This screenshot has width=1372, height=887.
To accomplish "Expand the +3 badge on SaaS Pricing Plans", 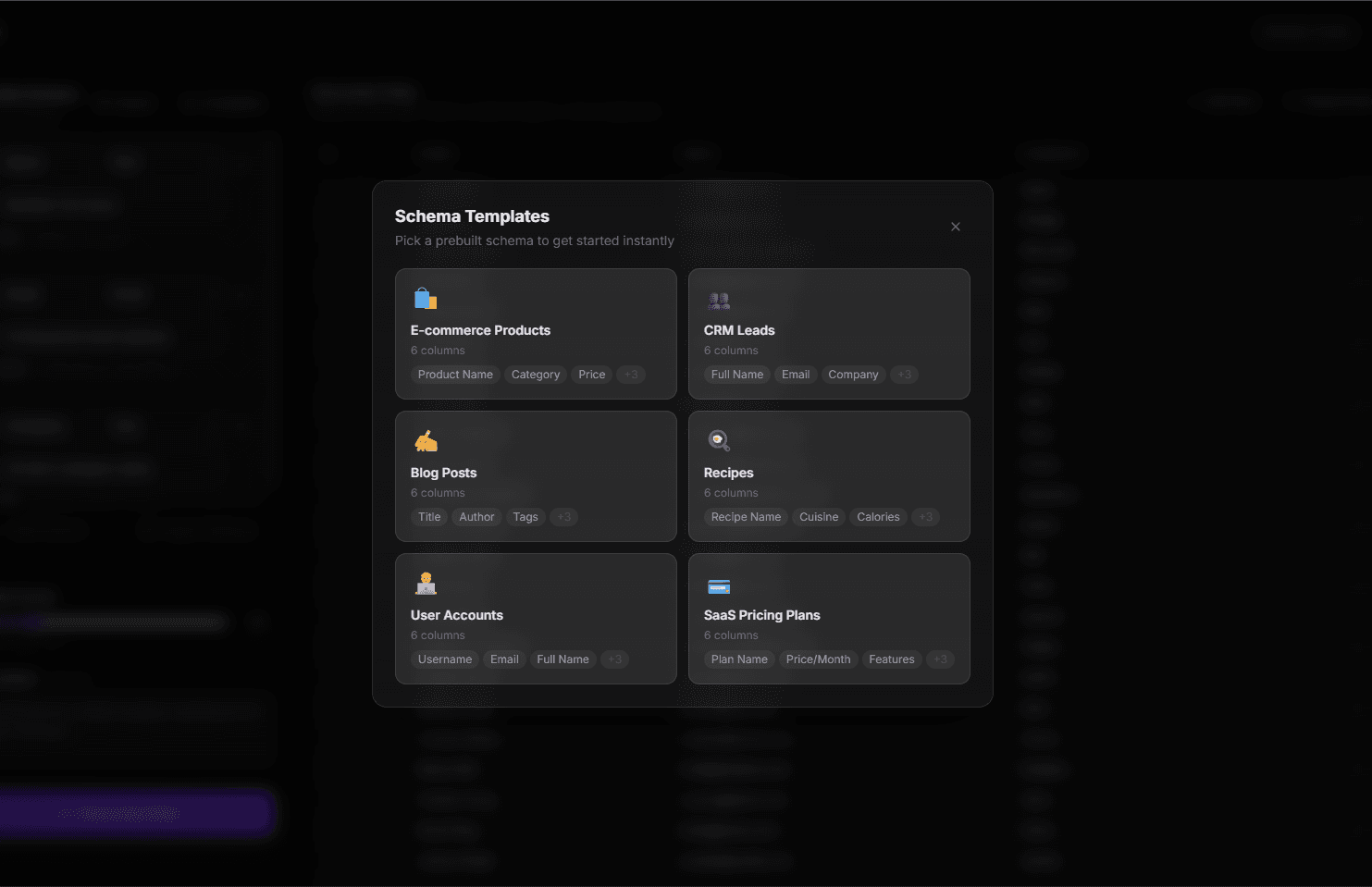I will [940, 659].
